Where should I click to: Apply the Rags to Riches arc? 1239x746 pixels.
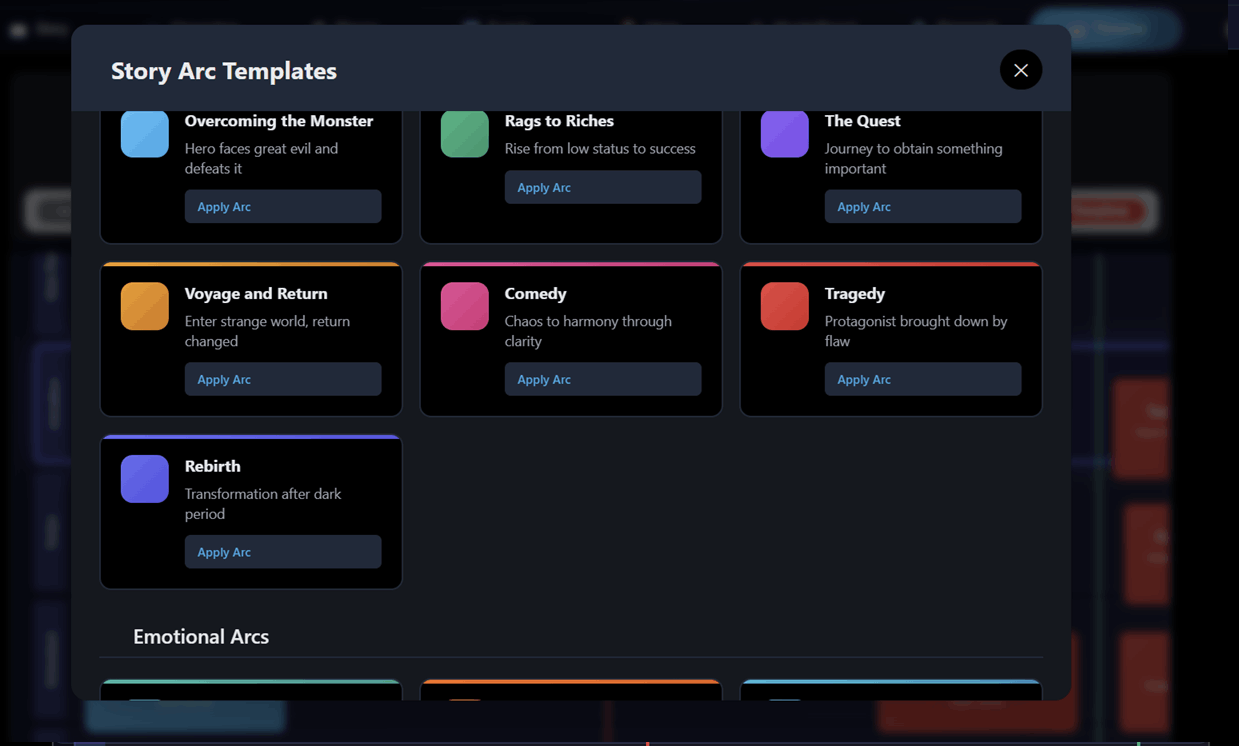pos(603,187)
